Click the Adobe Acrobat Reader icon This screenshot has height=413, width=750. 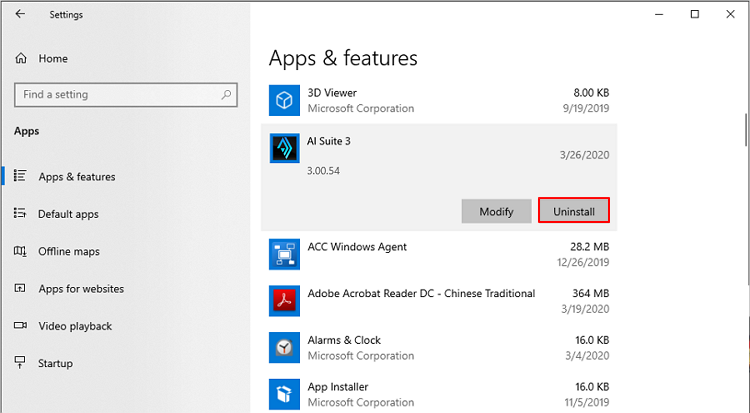tap(284, 301)
